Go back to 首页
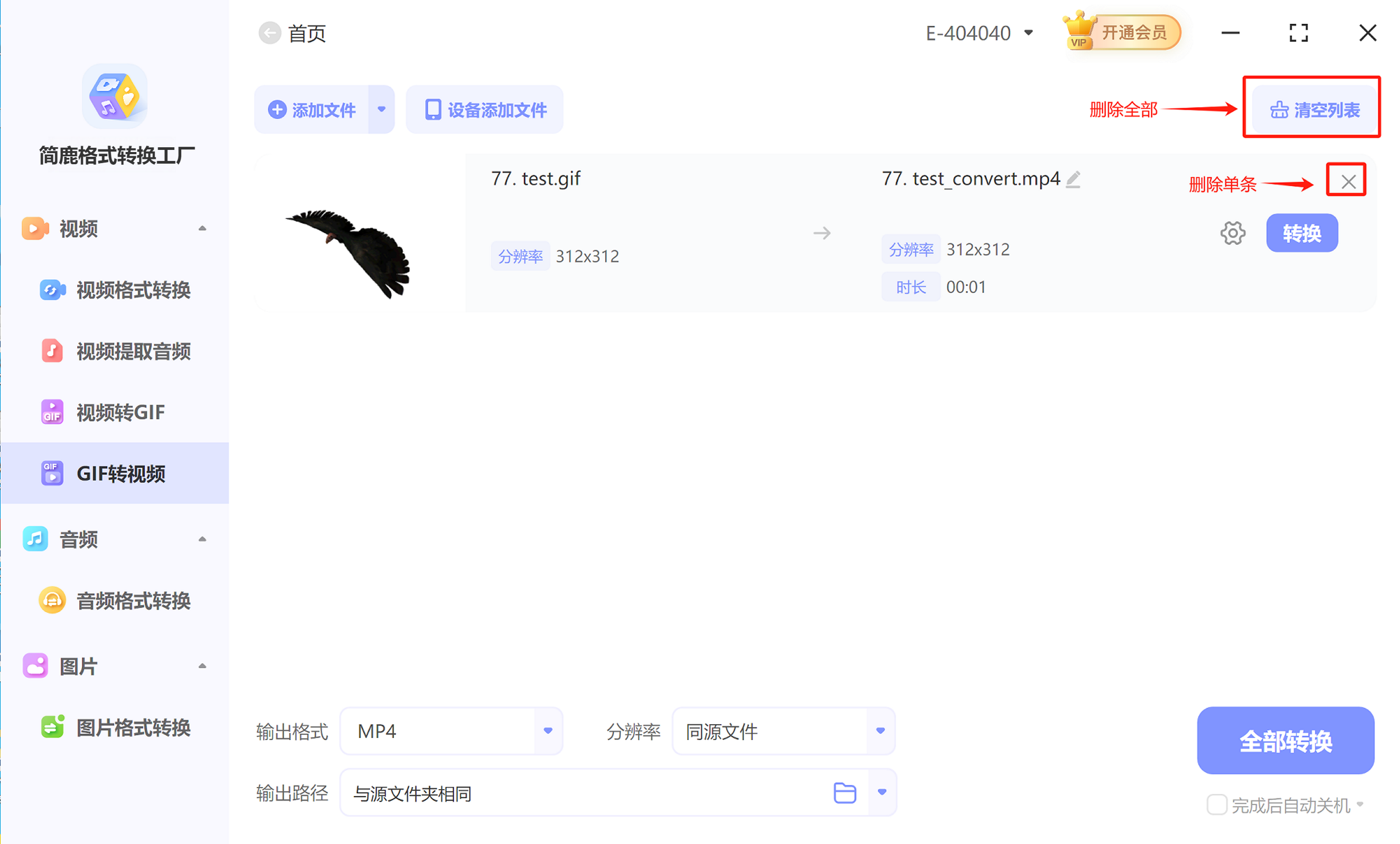The width and height of the screenshot is (1400, 844). pyautogui.click(x=270, y=32)
